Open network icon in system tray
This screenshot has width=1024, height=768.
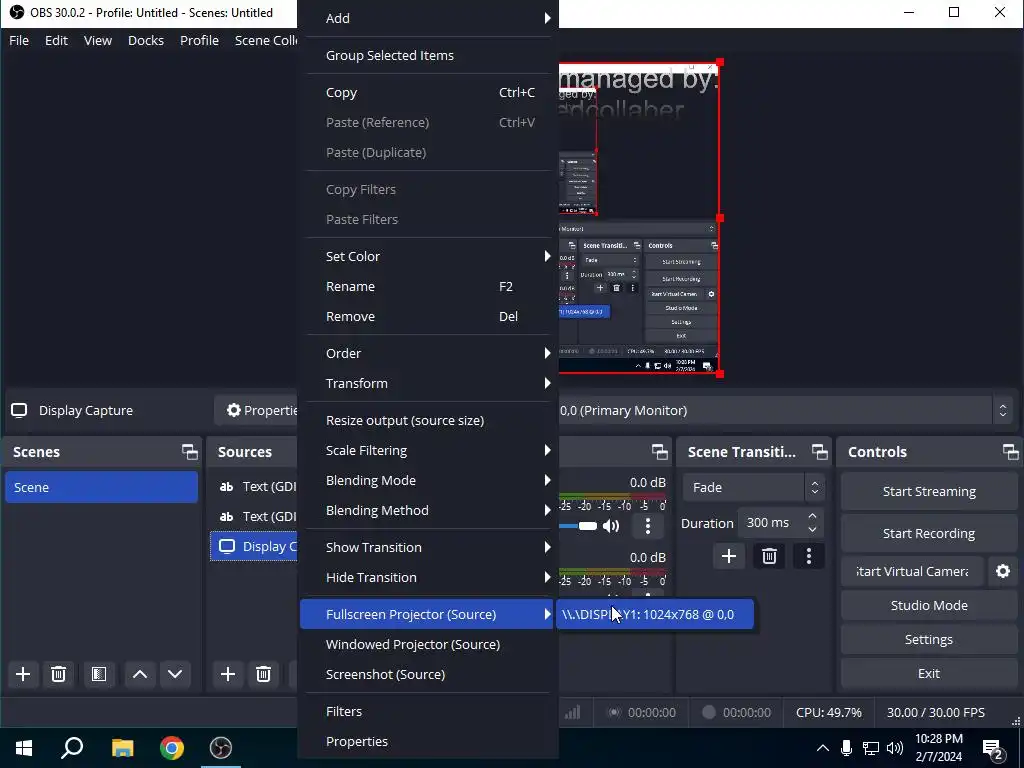click(x=871, y=748)
